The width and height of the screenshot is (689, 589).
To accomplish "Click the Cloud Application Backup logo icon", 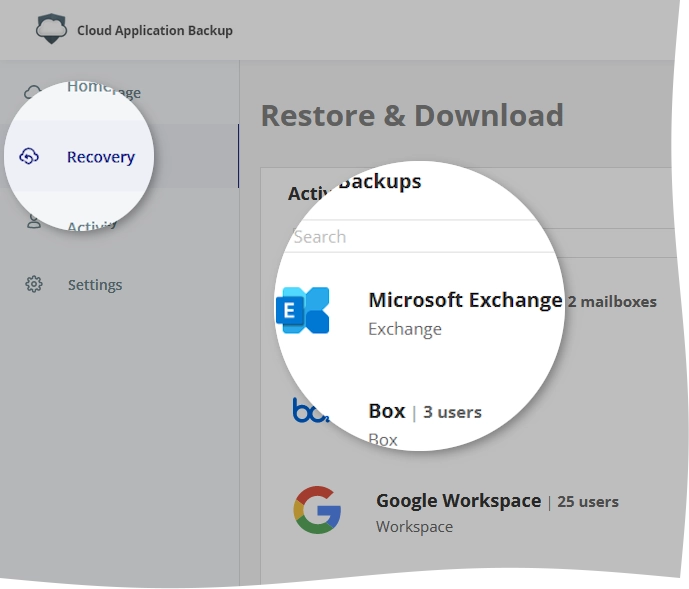I will click(51, 29).
